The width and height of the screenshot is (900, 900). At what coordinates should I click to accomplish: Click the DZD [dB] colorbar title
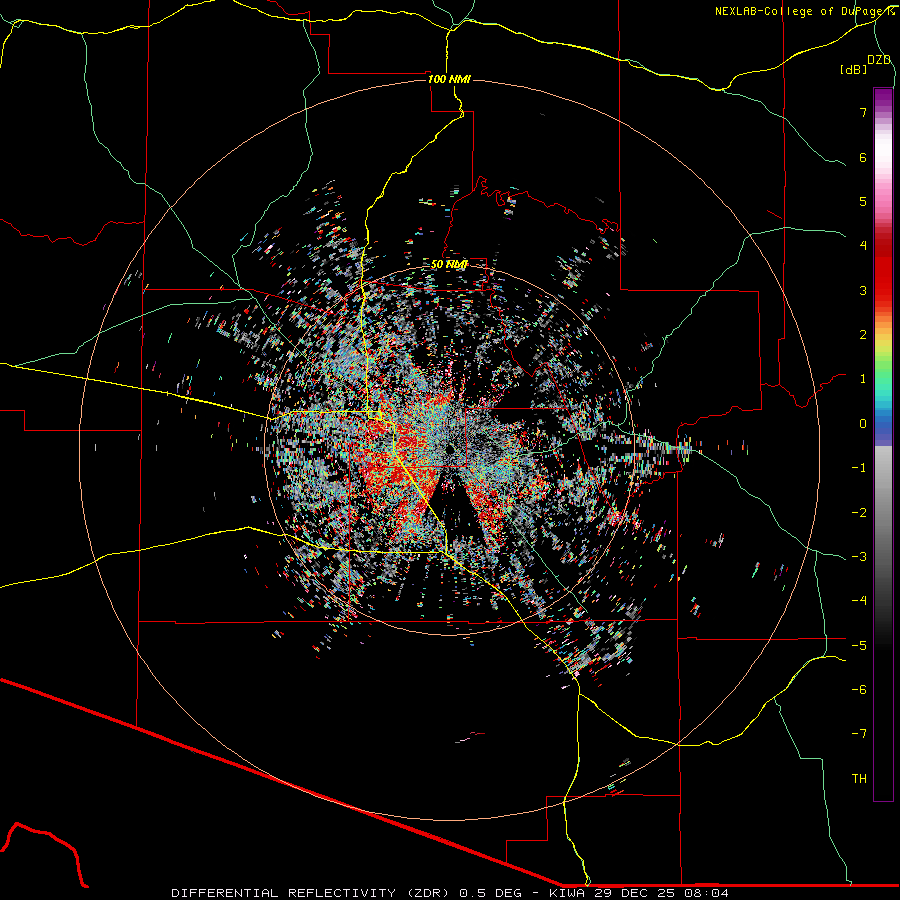pos(865,64)
